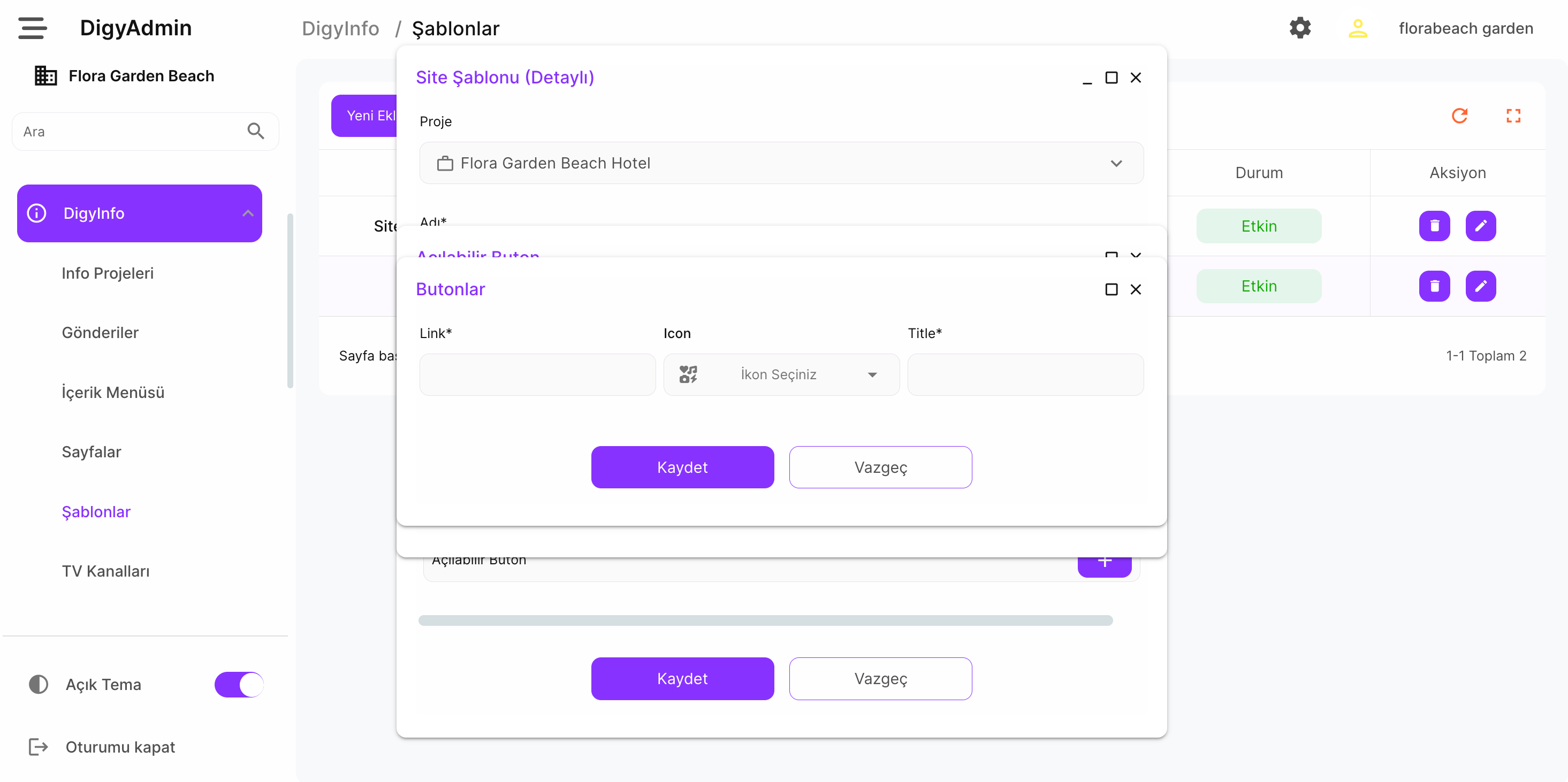Click Kaydet in Butonlar dialog
Screen dimensions: 1568x782
[x=682, y=467]
